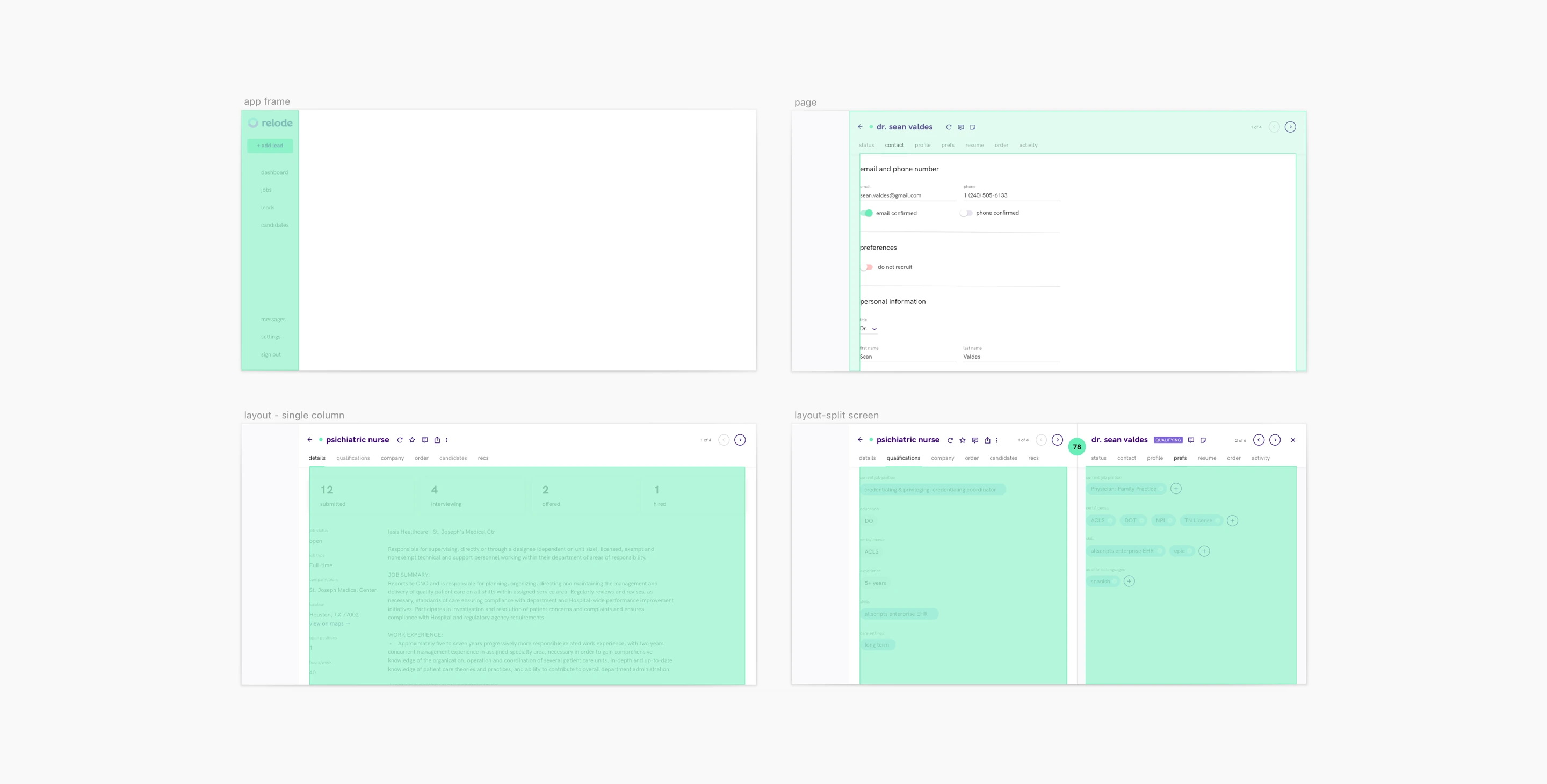
Task: Open note icon in page frame header
Action: click(x=973, y=127)
